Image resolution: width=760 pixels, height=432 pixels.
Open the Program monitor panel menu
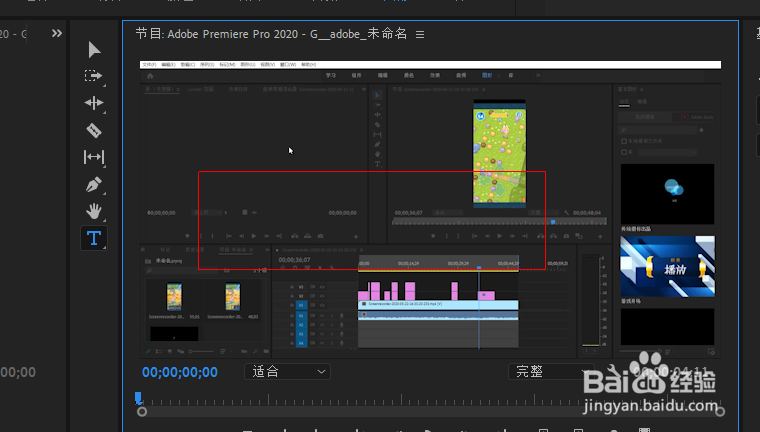[x=420, y=34]
